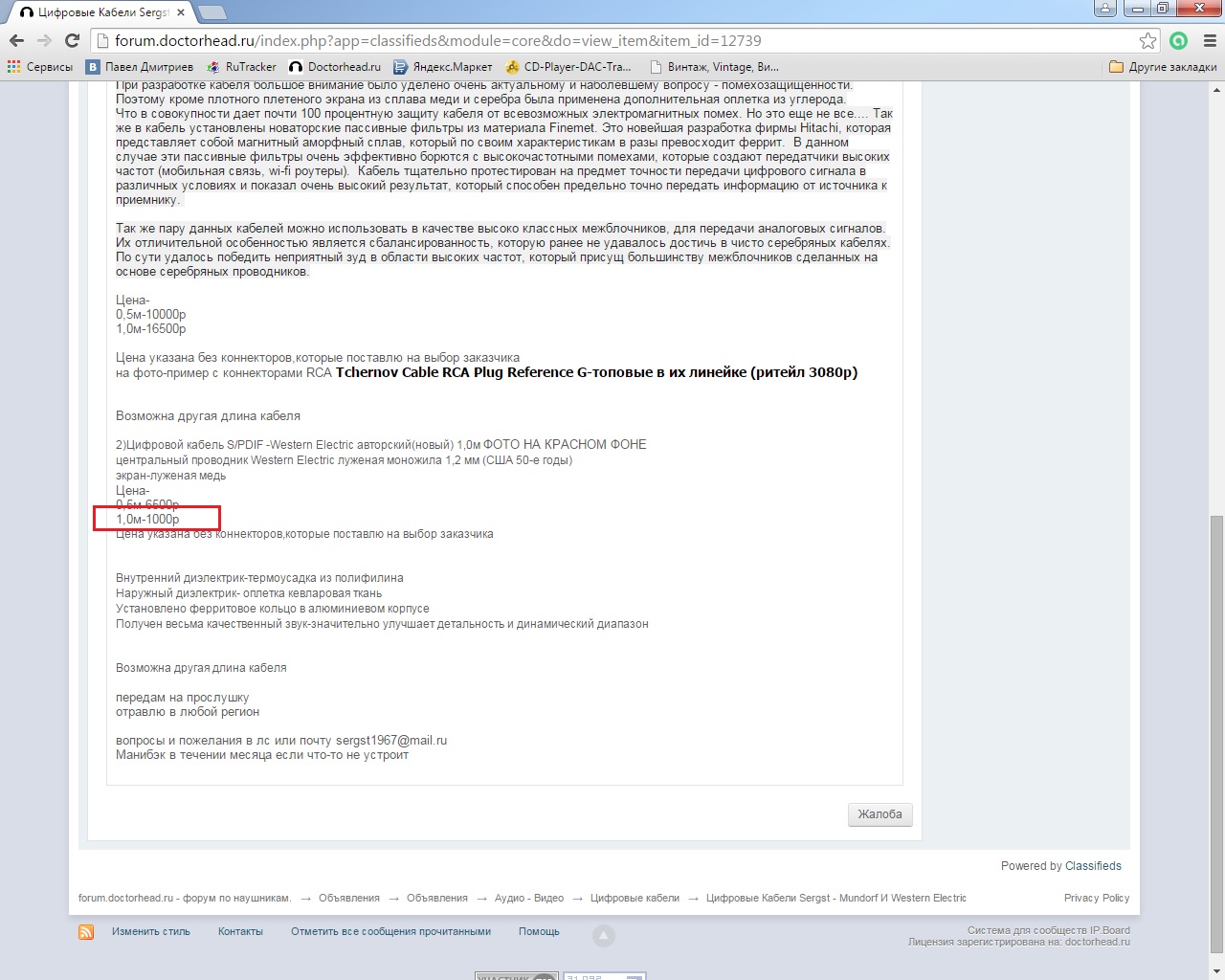Screen dimensions: 1225x980
Task: Expand the Другие закладки folder
Action: 1163,67
